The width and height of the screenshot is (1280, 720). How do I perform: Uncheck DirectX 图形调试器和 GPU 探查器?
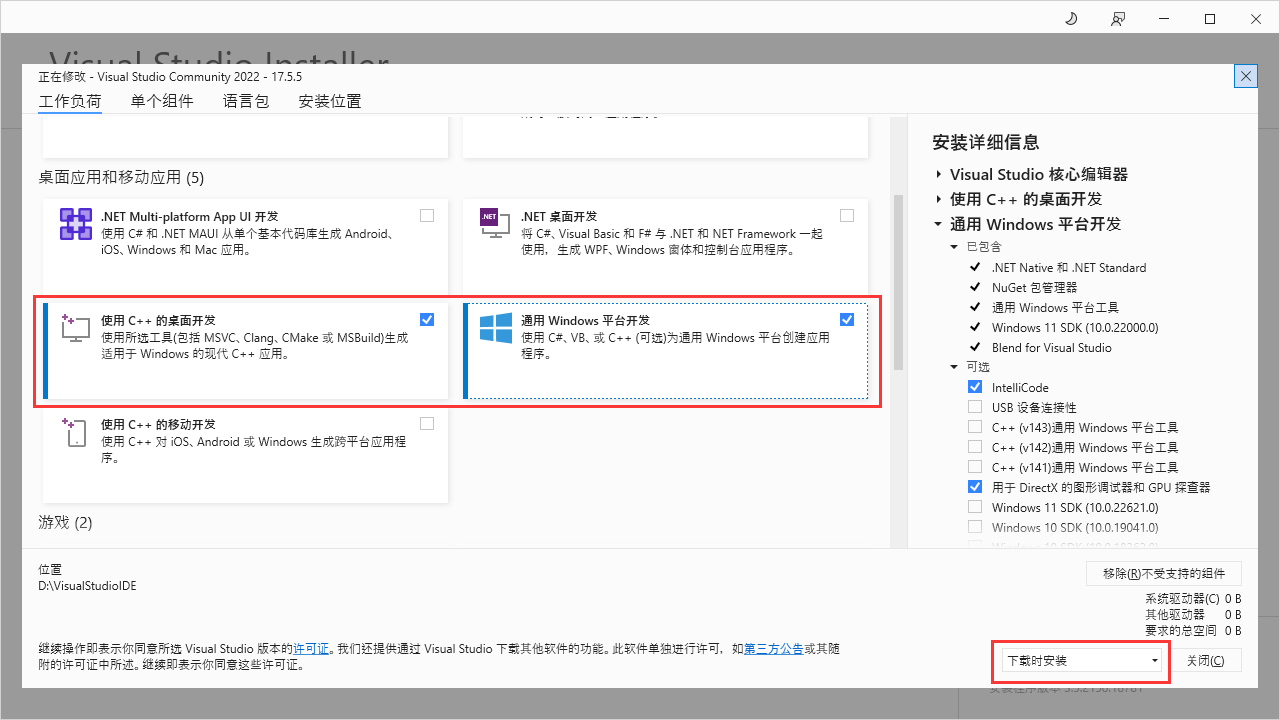click(x=975, y=487)
